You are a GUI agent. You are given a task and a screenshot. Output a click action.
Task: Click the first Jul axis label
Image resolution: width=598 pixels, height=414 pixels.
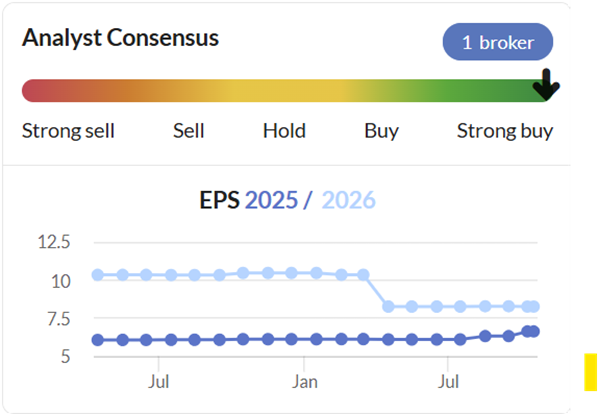(158, 382)
